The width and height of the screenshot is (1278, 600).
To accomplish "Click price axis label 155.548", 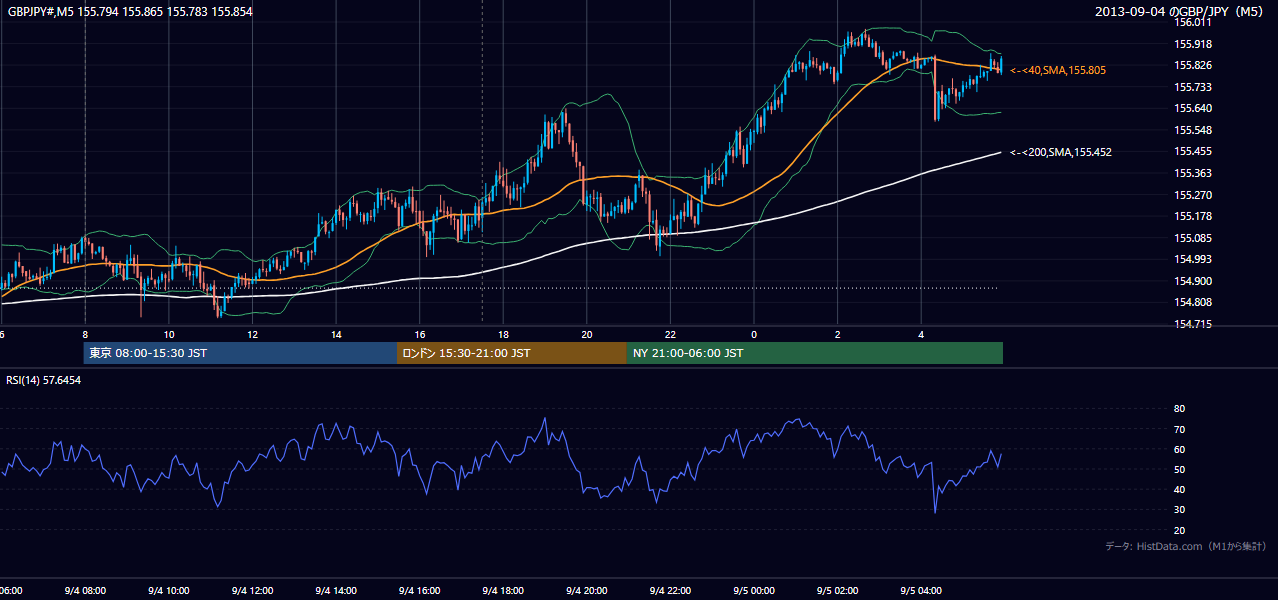I will coord(1194,130).
